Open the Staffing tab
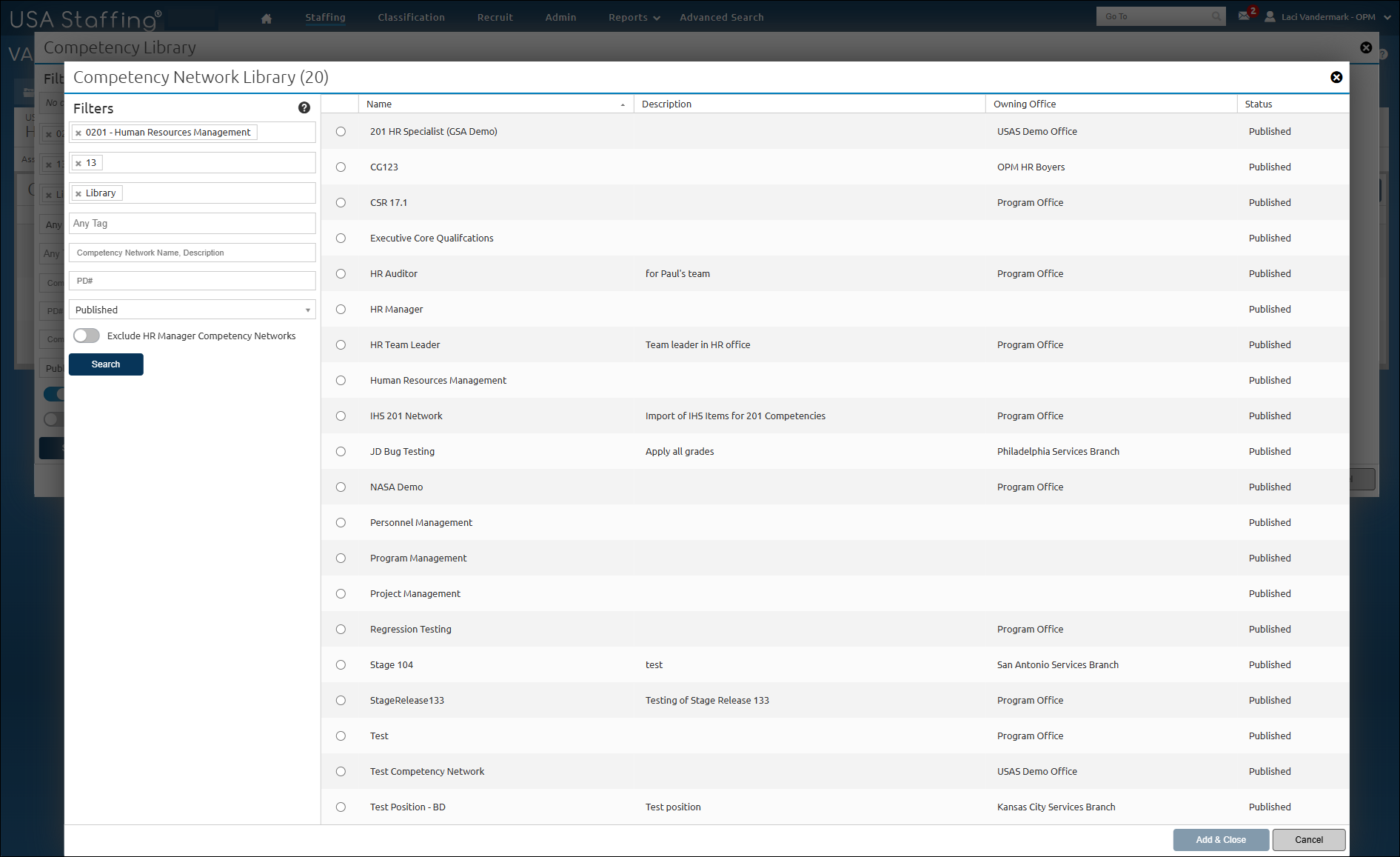This screenshot has height=857, width=1400. point(325,18)
